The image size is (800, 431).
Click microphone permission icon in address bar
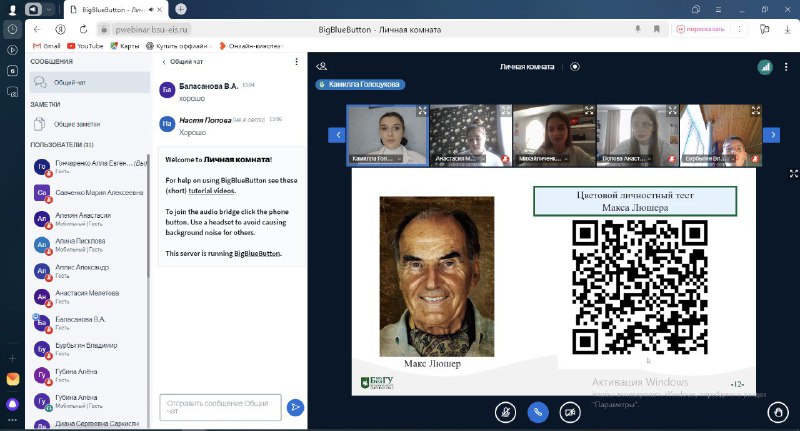point(638,29)
